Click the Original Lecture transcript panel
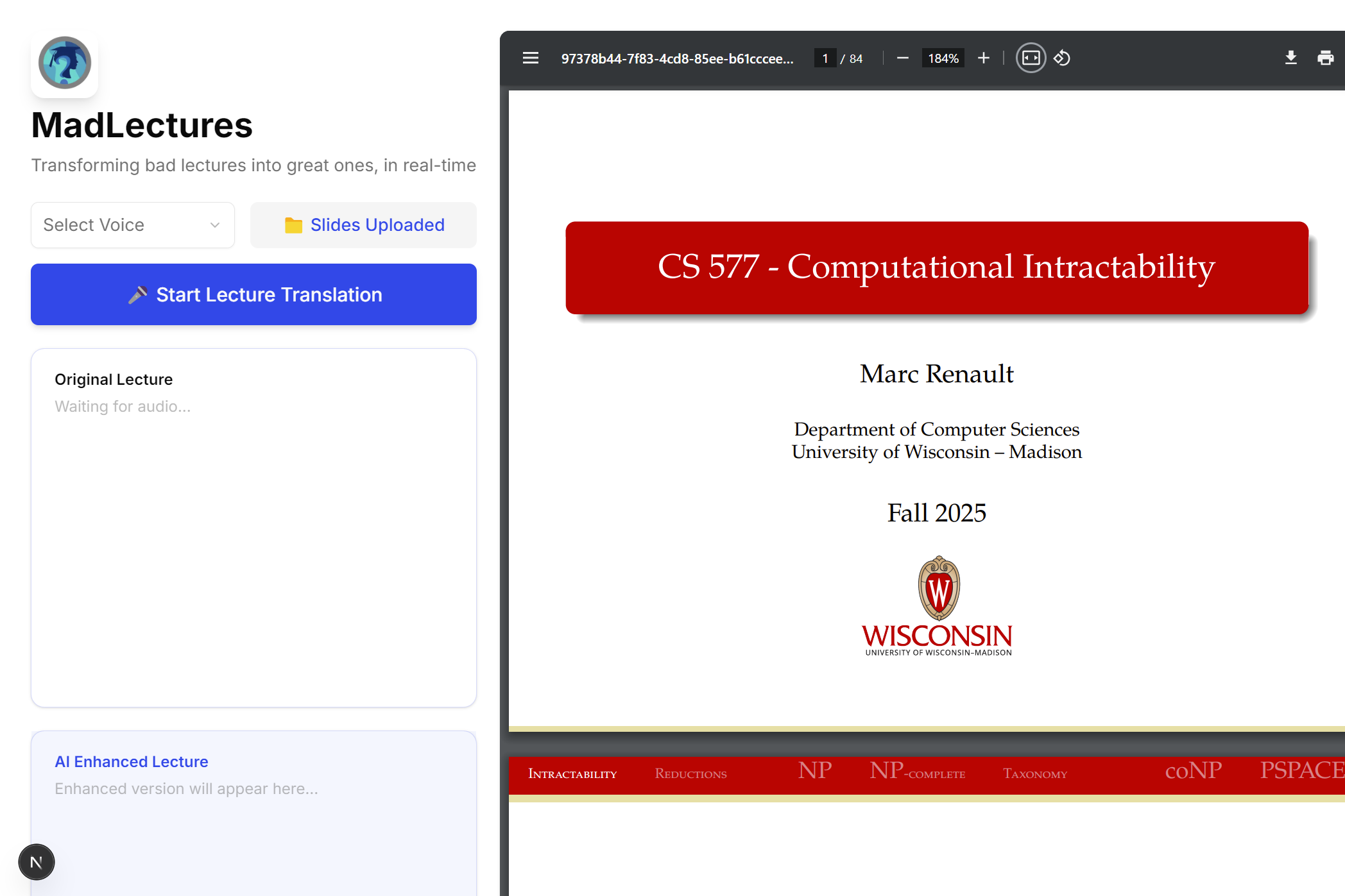This screenshot has width=1345, height=896. tap(253, 527)
